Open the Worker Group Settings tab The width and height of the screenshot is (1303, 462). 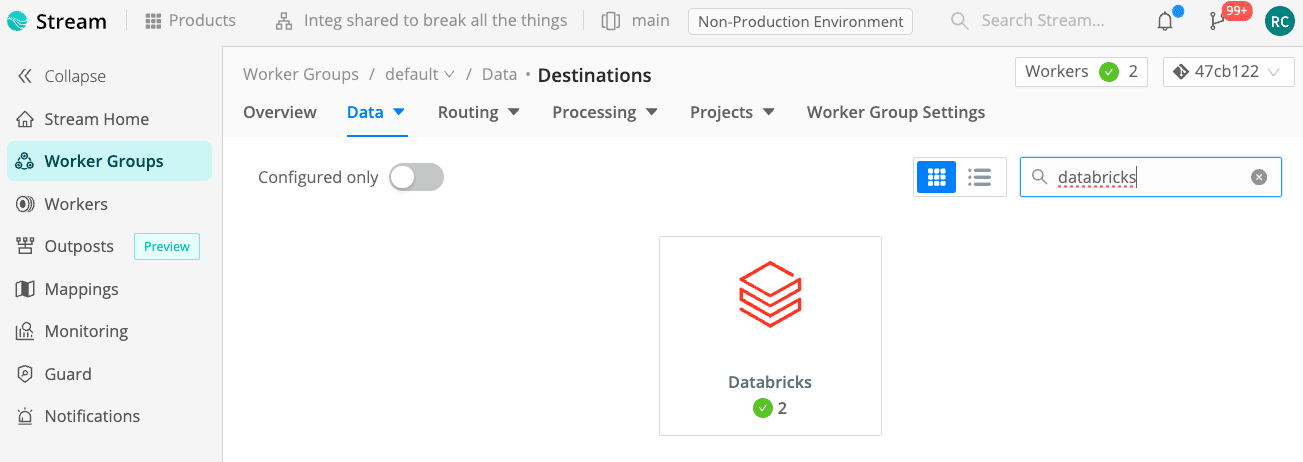[x=895, y=112]
